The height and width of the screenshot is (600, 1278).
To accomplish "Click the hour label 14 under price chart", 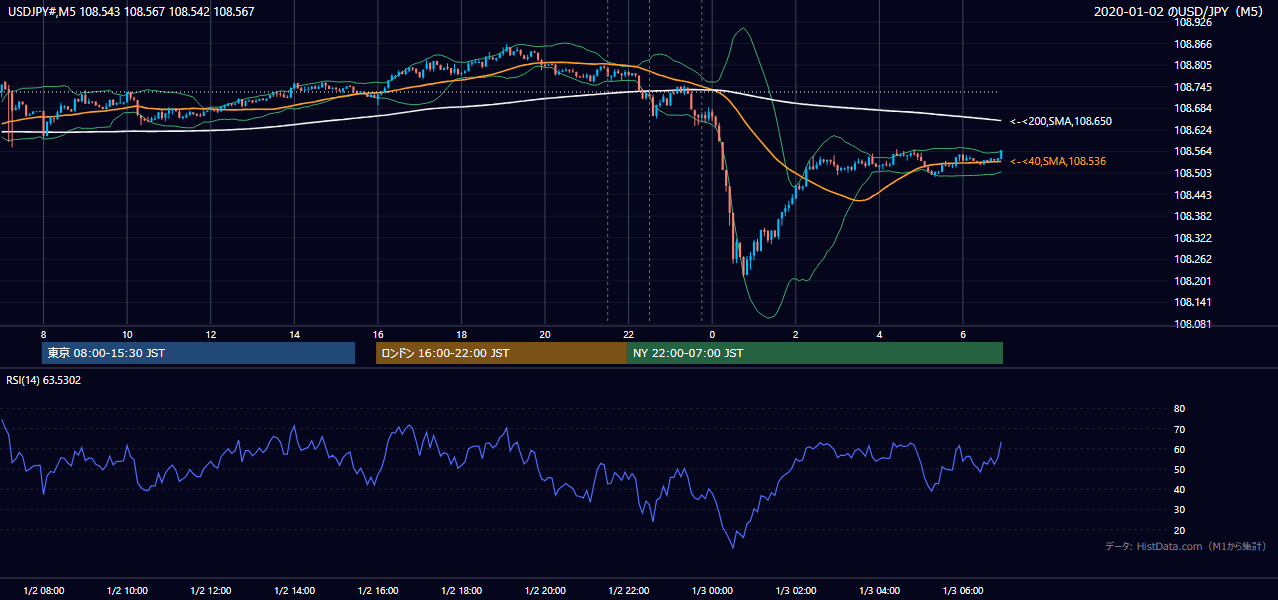I will [x=294, y=334].
